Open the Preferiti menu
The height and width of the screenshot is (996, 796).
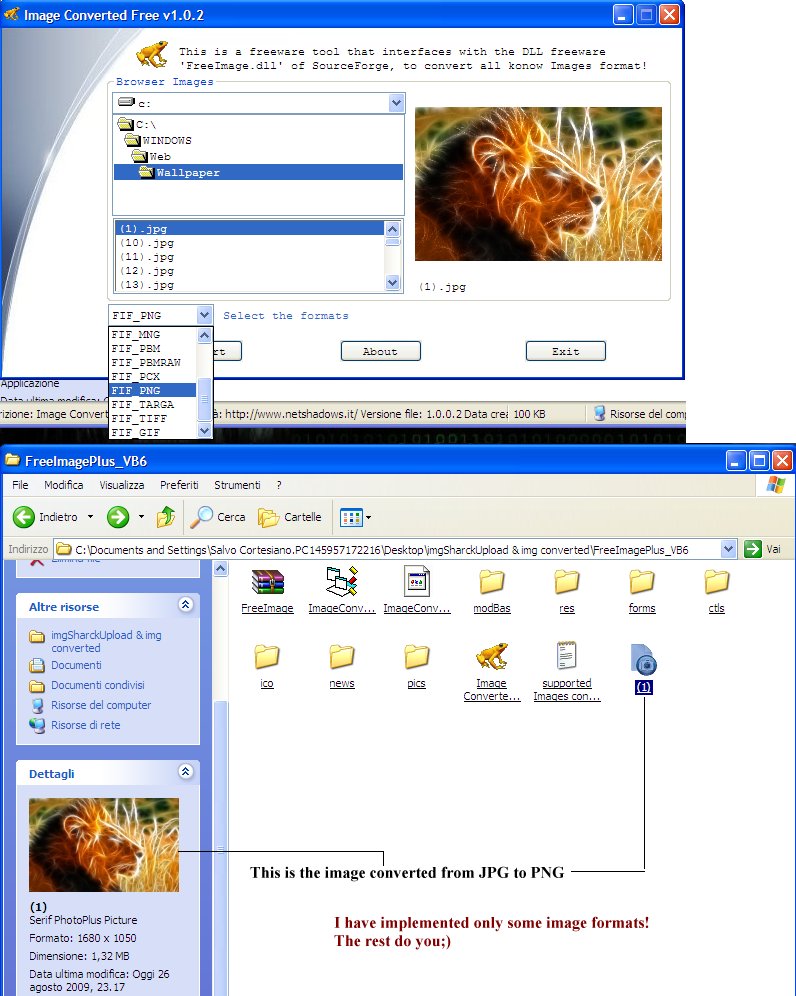click(x=179, y=485)
